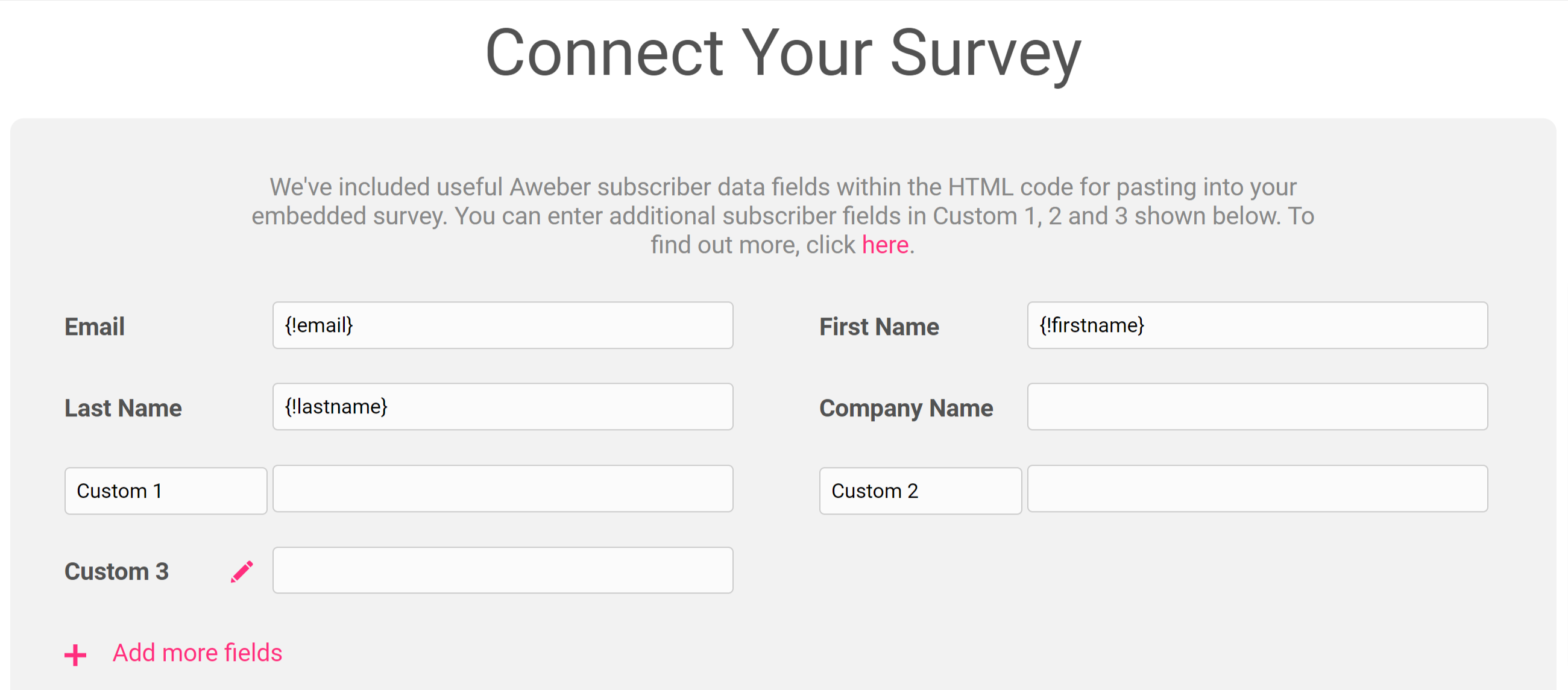
Task: Click the pink plus icon
Action: pos(75,654)
